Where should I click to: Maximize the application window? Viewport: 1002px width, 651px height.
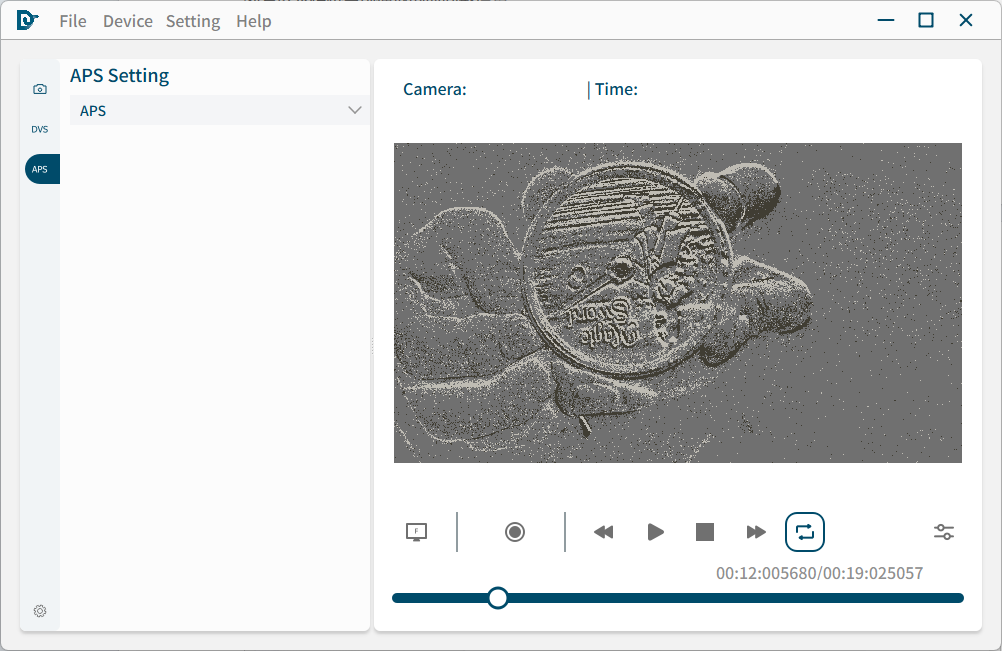(926, 20)
